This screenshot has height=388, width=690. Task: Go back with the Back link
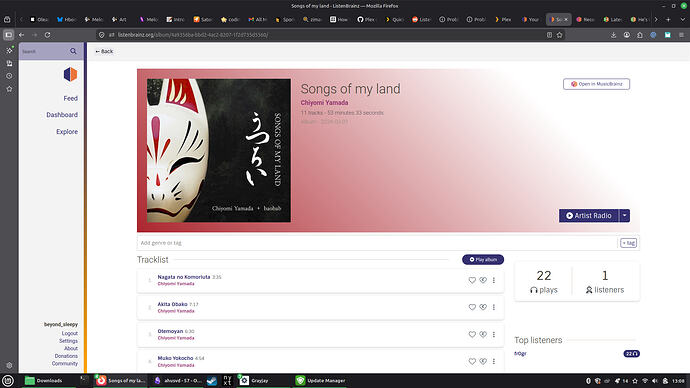(104, 51)
